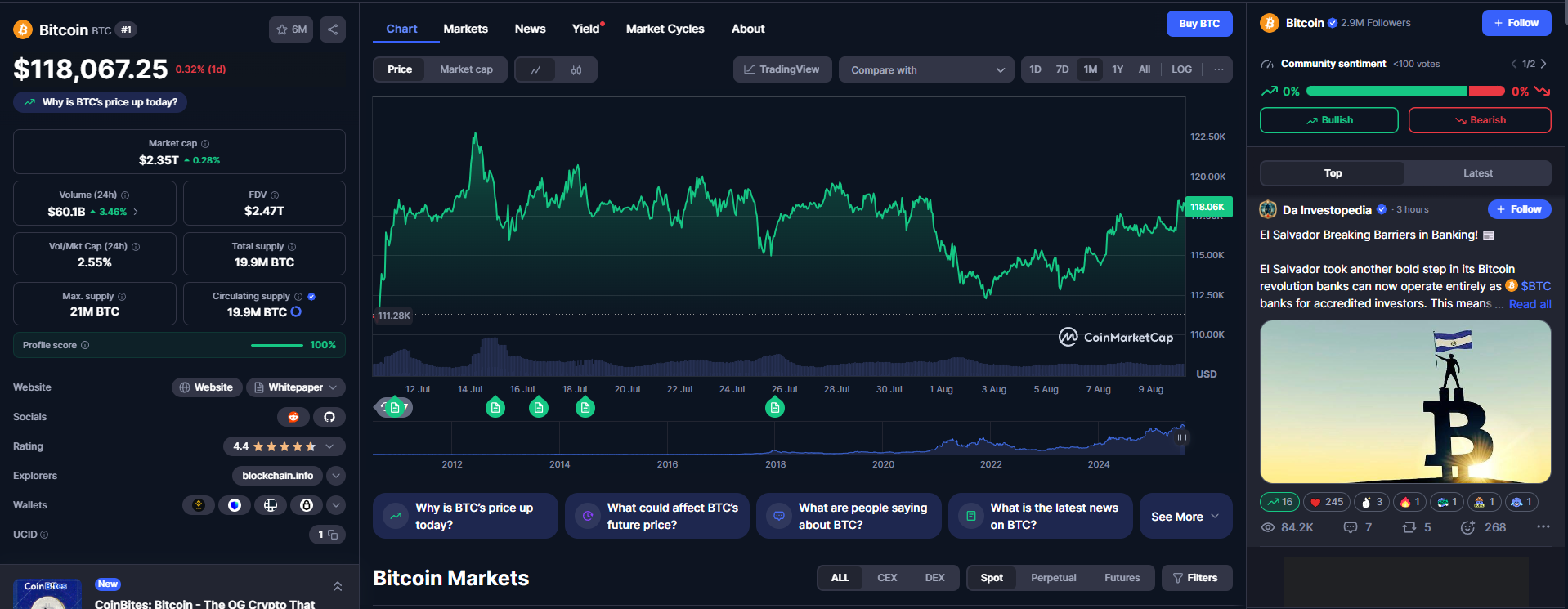Click the share icon beside Bitcoin title
The height and width of the screenshot is (609, 1568).
(332, 29)
